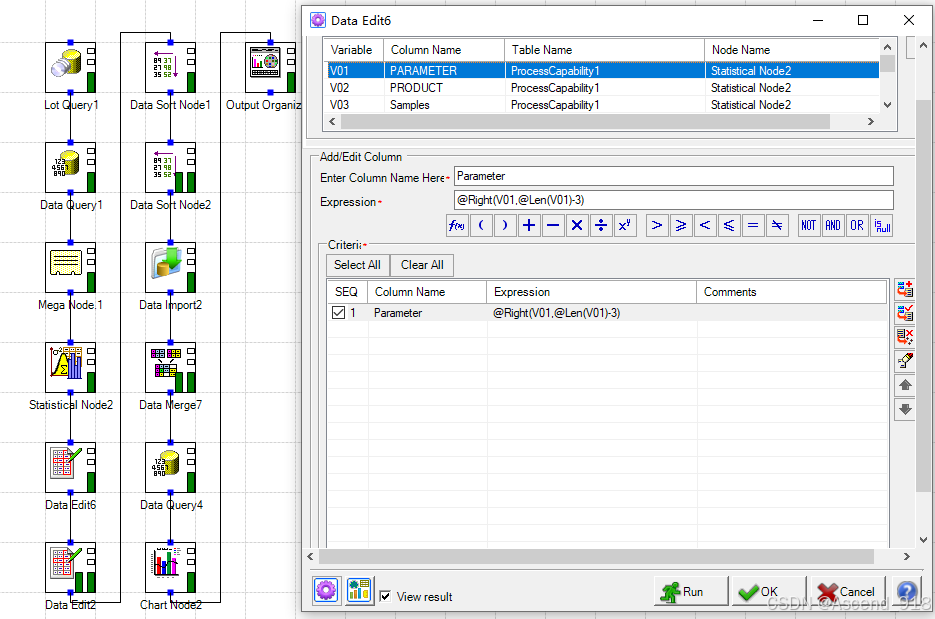Click the move-up arrow icon beside the criteria list
The height and width of the screenshot is (619, 935).
click(x=905, y=385)
